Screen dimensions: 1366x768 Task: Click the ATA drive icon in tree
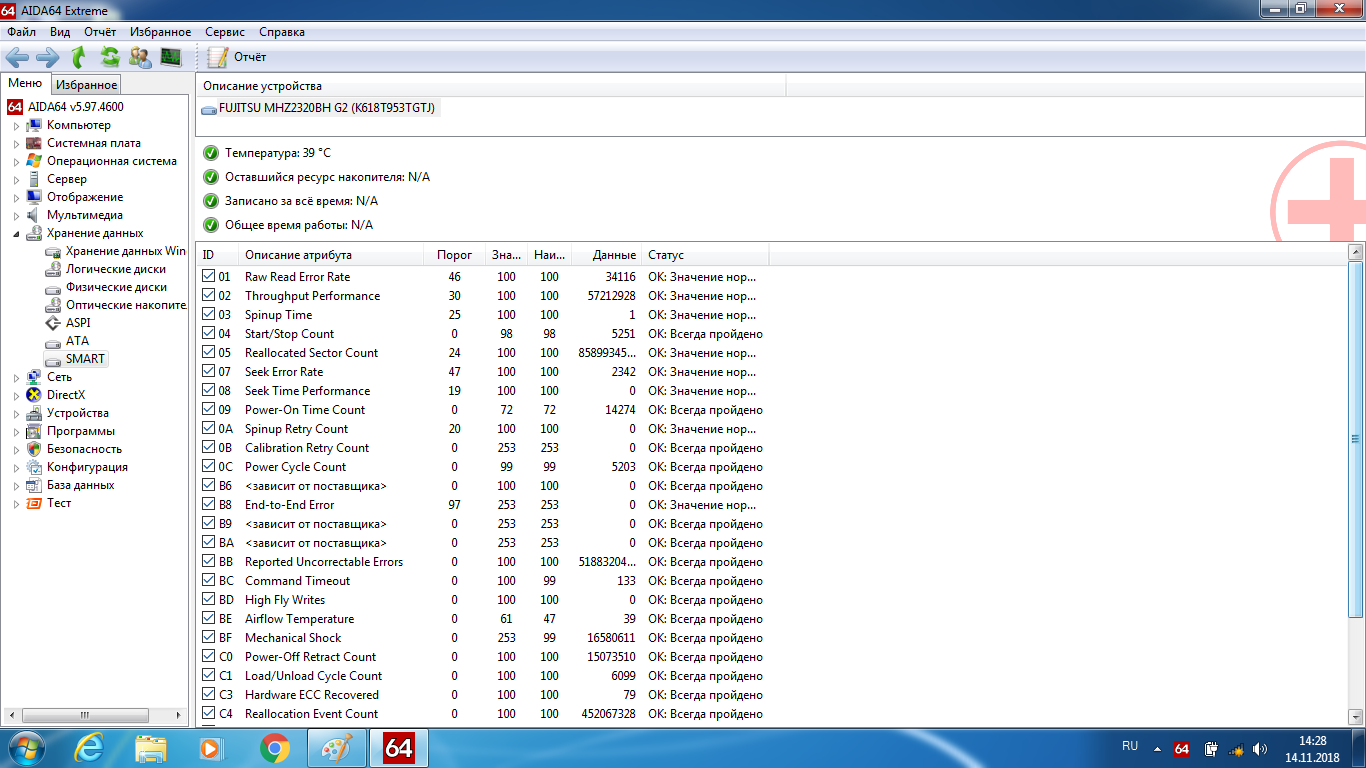(x=53, y=341)
